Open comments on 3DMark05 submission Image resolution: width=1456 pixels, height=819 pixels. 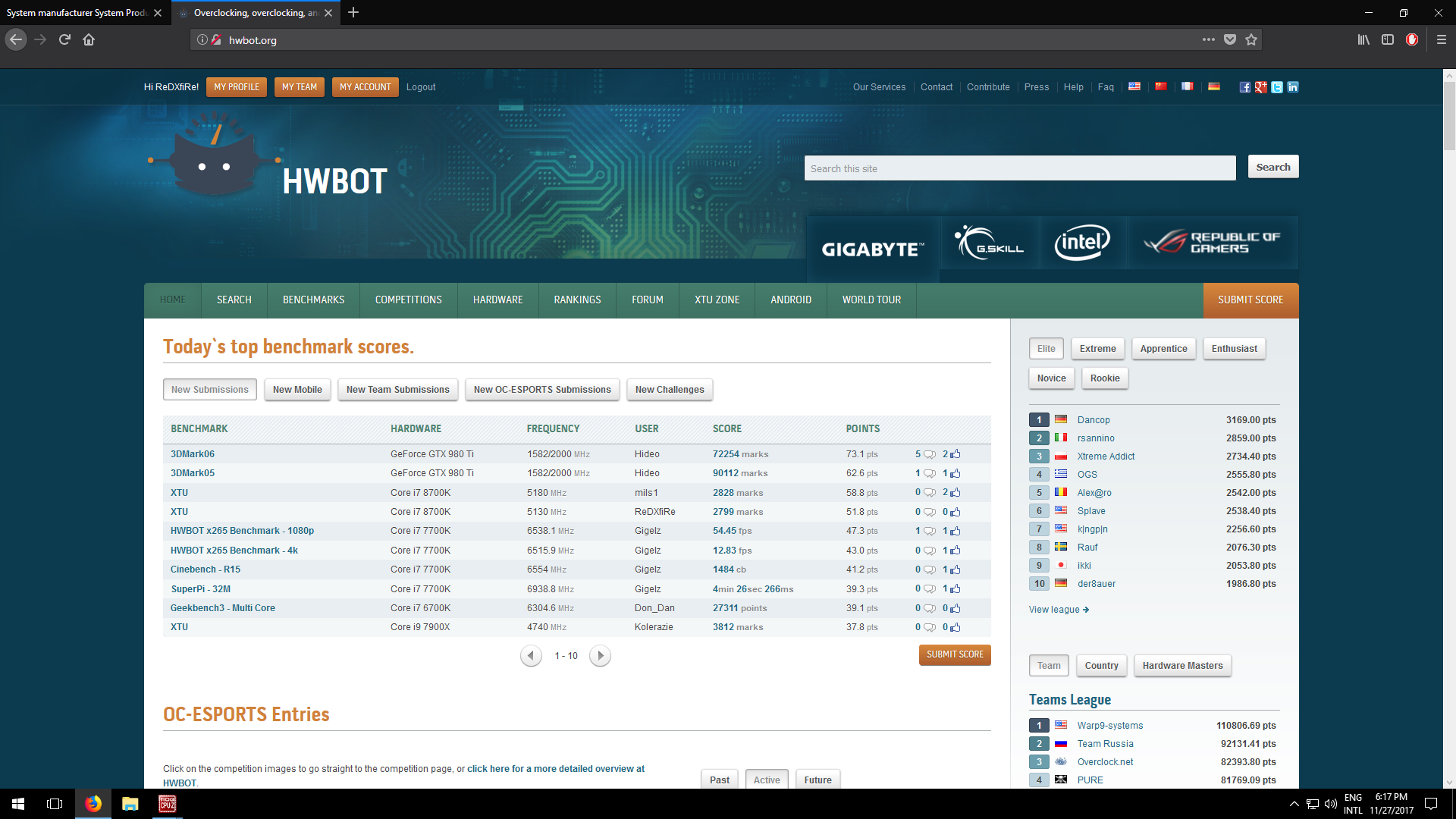929,473
